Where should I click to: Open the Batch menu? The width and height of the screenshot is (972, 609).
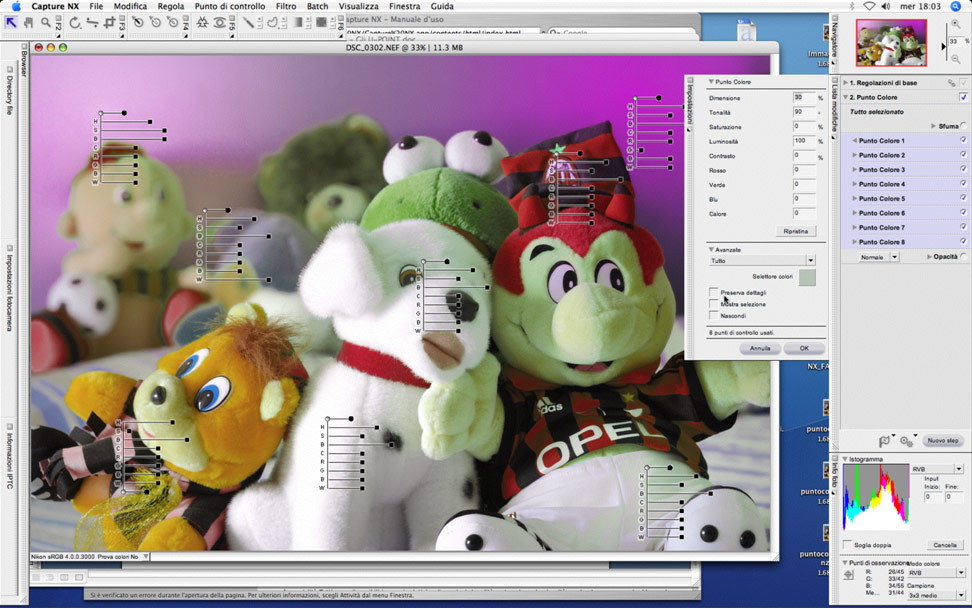click(x=317, y=6)
